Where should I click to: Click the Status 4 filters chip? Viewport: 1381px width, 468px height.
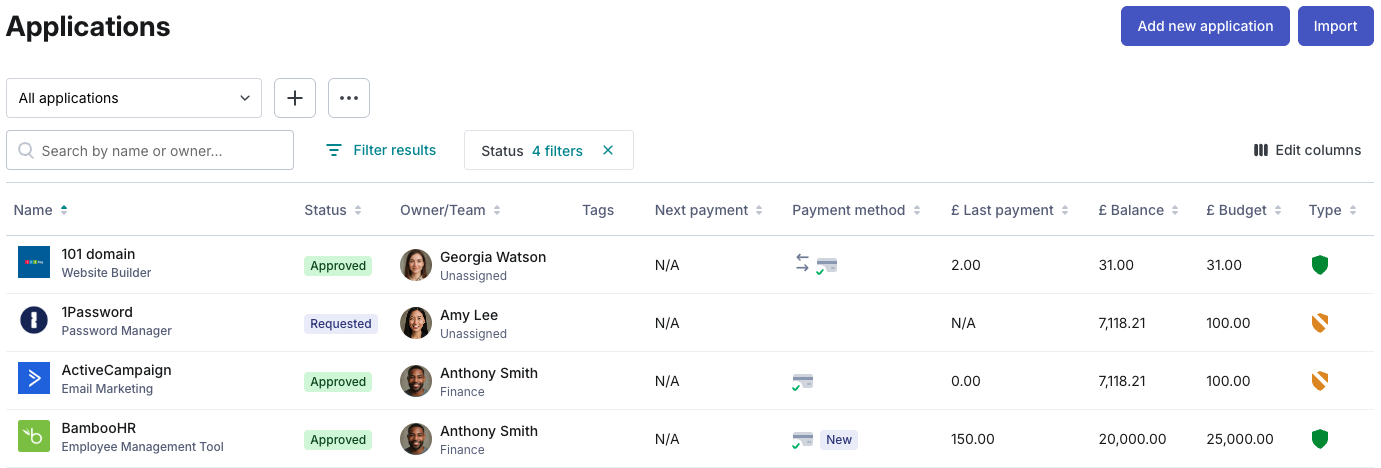549,150
